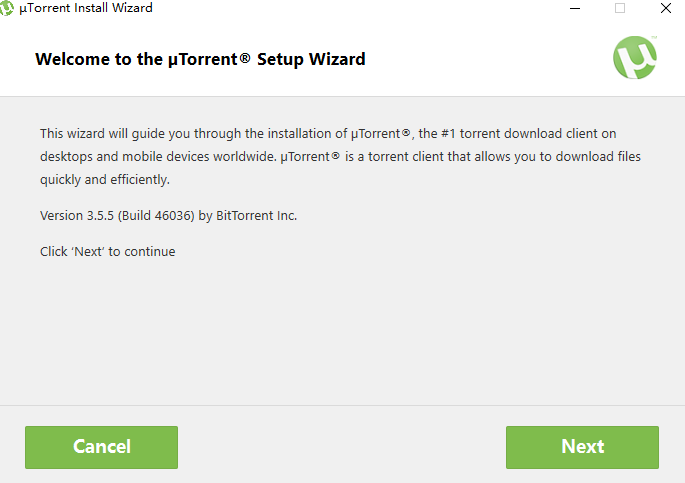Click the blank footer space between Cancel and Next
This screenshot has height=483, width=685.
(x=340, y=447)
